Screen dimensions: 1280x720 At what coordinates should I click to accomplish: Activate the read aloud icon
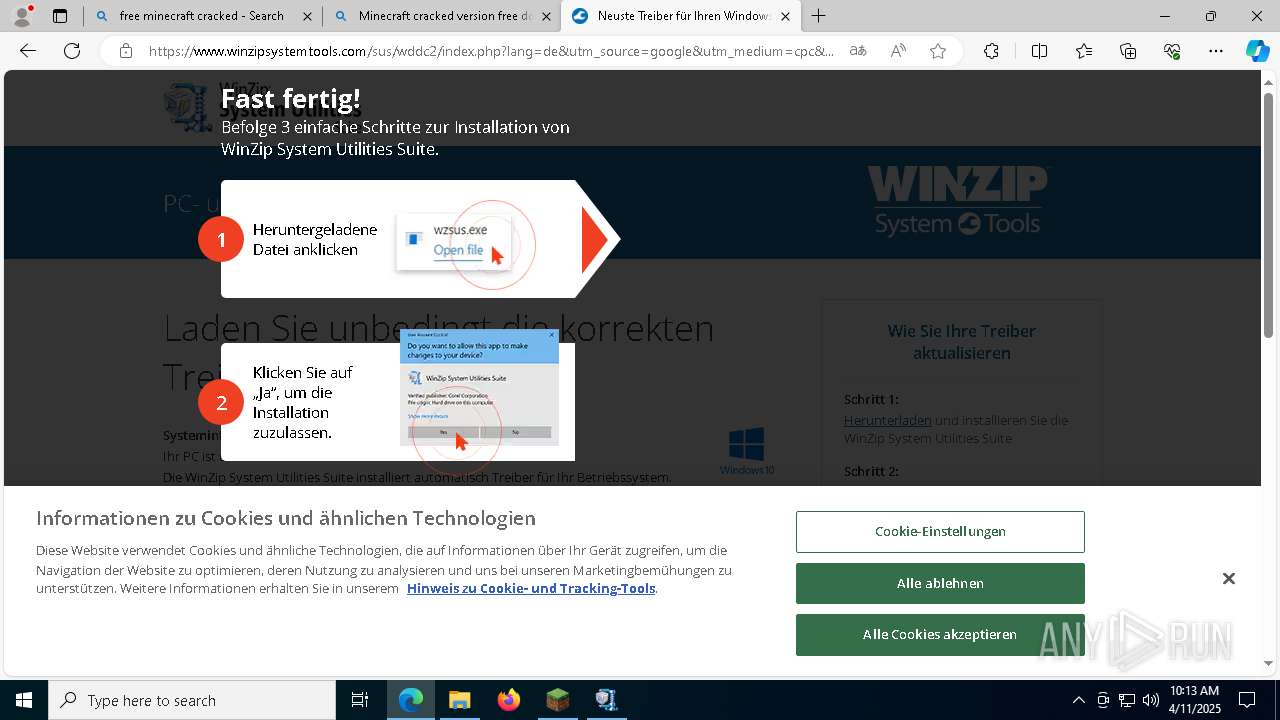click(x=898, y=51)
